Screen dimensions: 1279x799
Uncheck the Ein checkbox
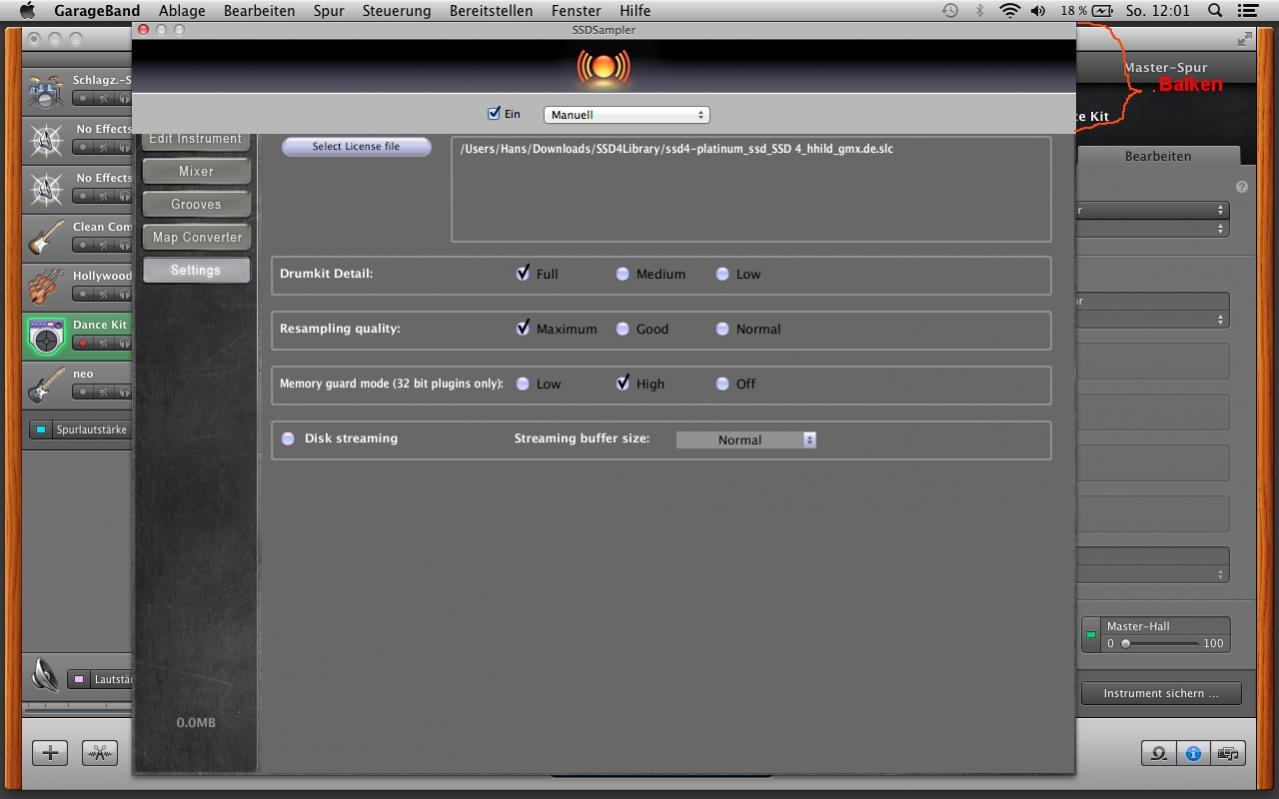[493, 113]
